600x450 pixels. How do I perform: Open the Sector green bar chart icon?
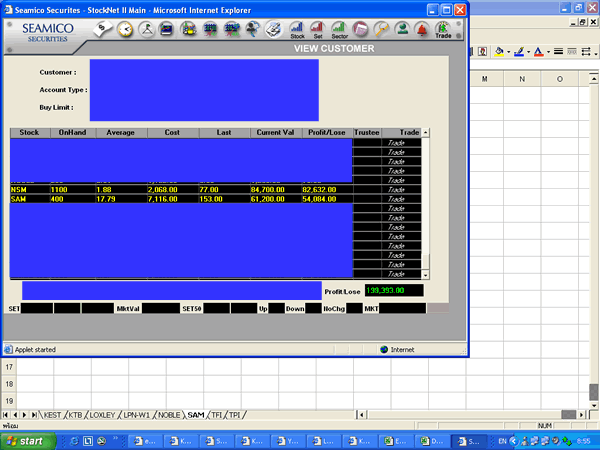point(339,30)
